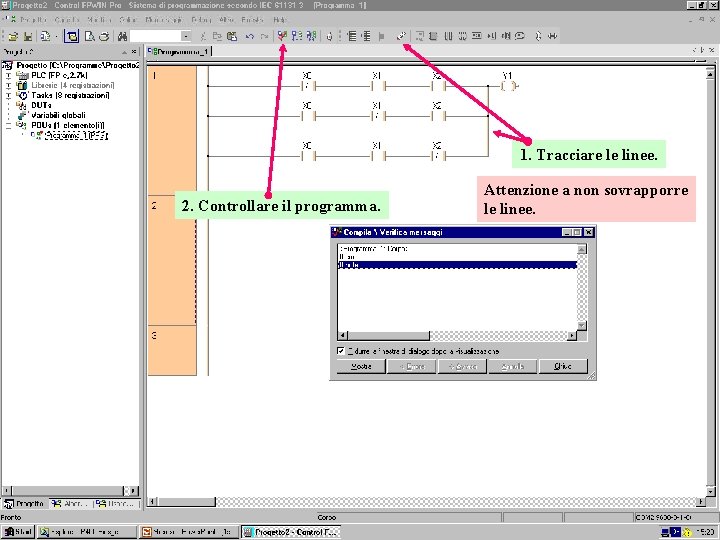Click the dialog's horizontal scrollbar thumb

pyautogui.click(x=389, y=336)
